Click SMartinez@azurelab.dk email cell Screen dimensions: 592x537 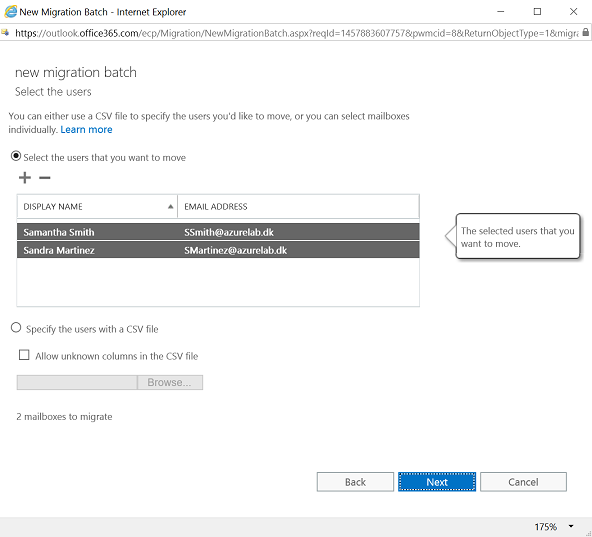point(236,250)
